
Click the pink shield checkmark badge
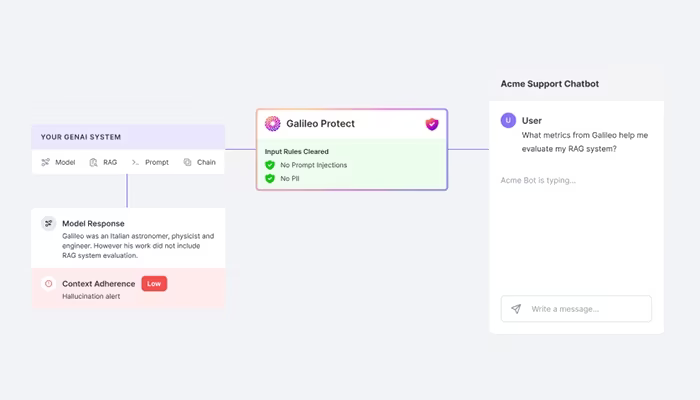click(x=432, y=124)
